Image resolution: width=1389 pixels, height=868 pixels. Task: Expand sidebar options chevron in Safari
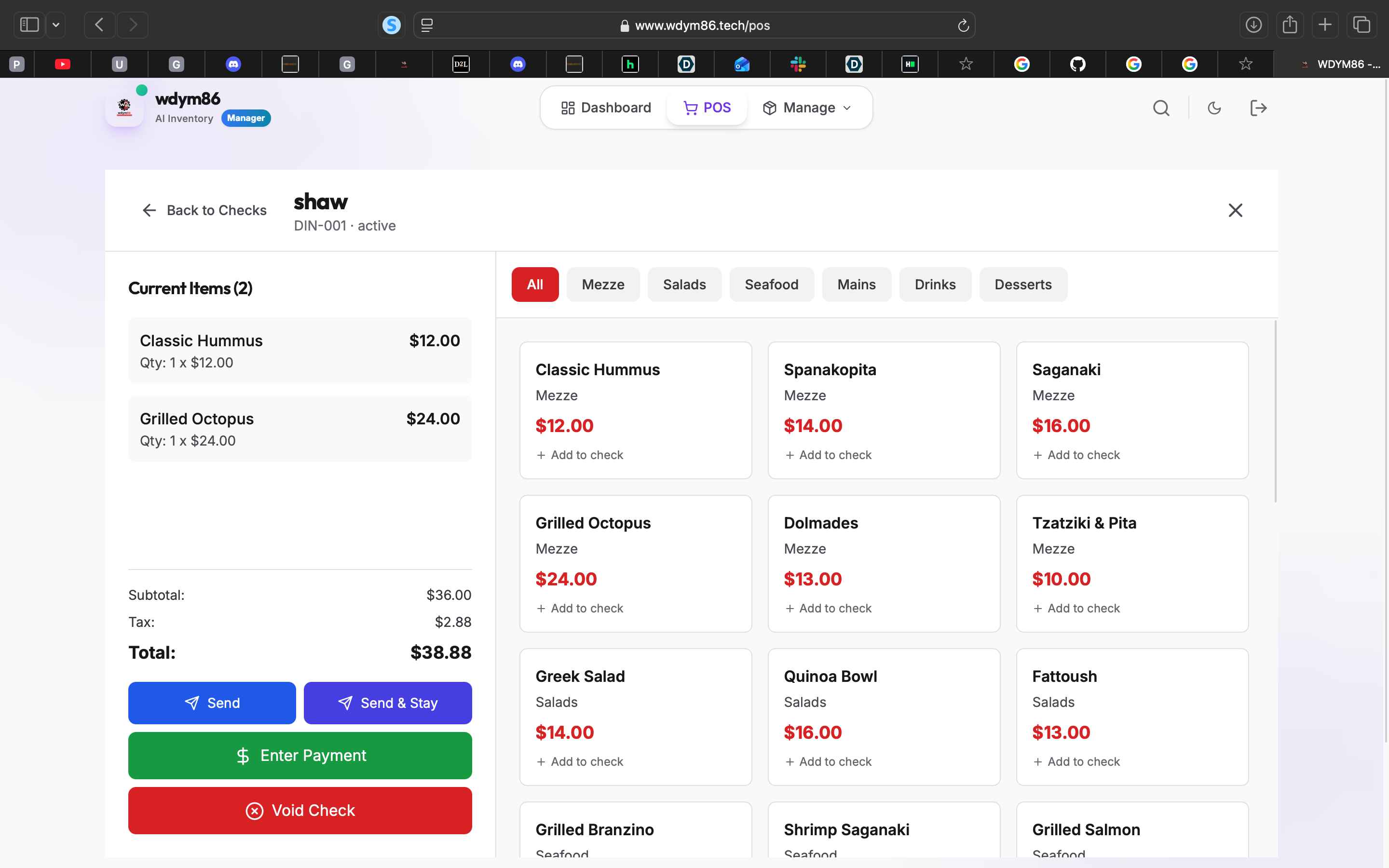[55, 25]
